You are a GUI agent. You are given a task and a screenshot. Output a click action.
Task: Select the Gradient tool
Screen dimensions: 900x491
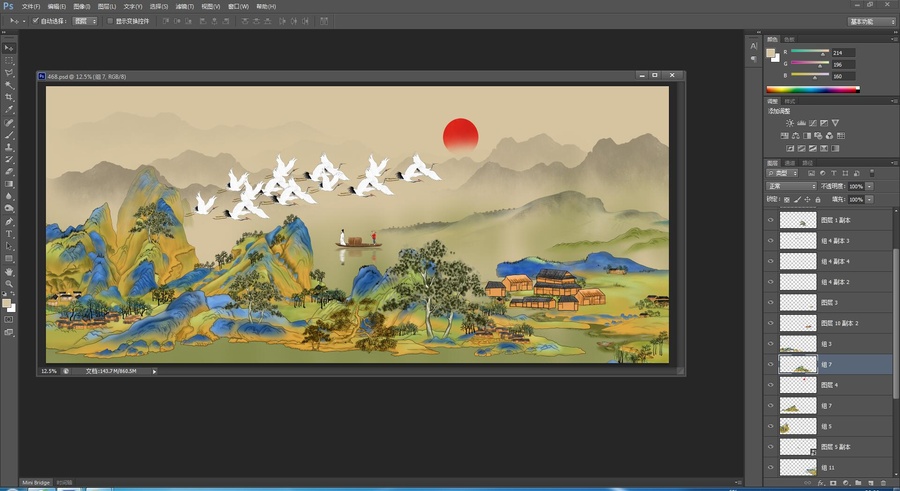[9, 184]
